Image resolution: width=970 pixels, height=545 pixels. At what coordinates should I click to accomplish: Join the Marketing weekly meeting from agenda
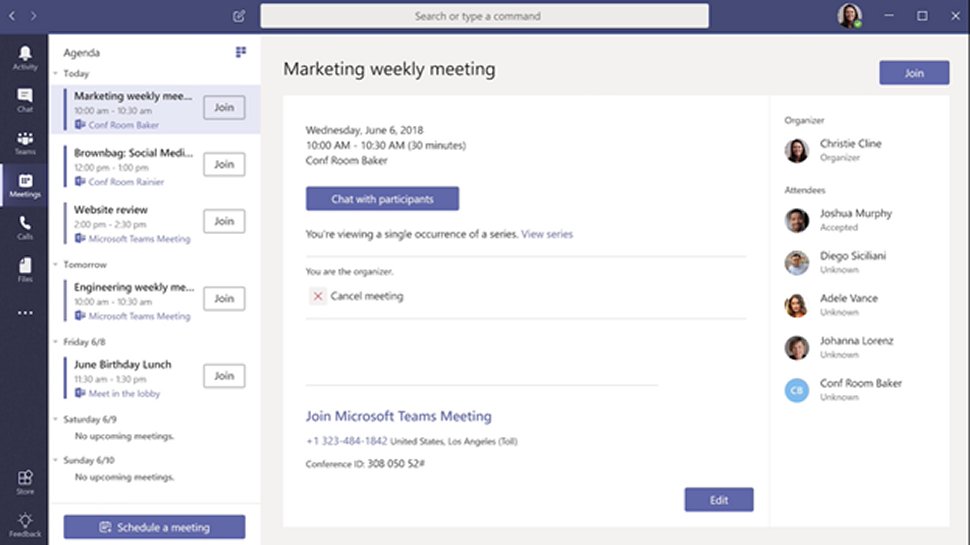pos(224,108)
